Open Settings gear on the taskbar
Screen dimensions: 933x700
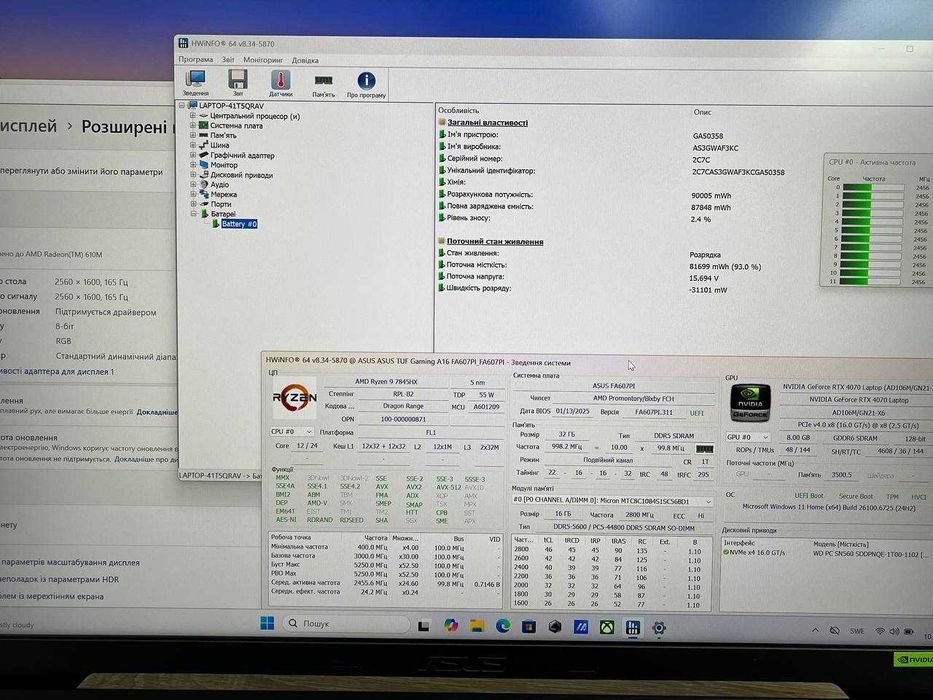pos(659,627)
